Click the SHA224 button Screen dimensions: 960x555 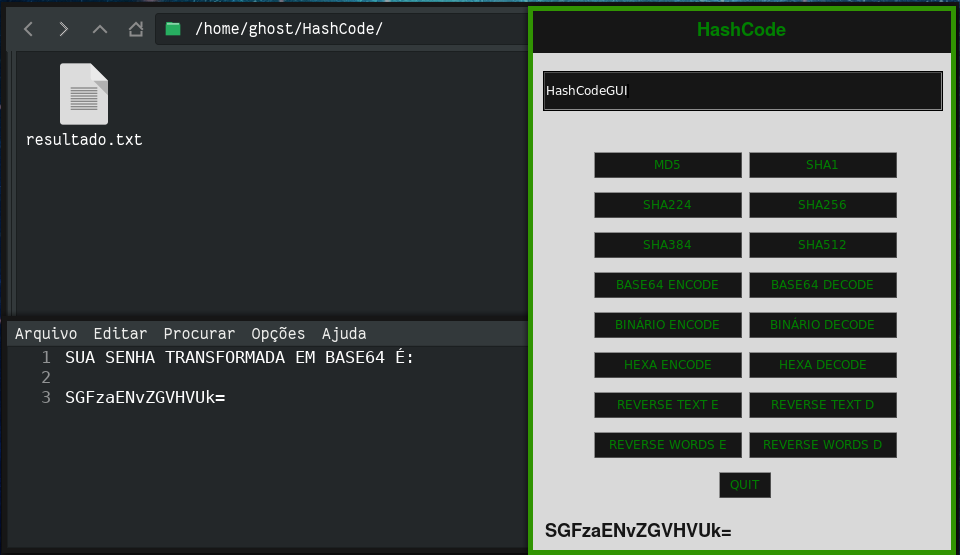(667, 205)
